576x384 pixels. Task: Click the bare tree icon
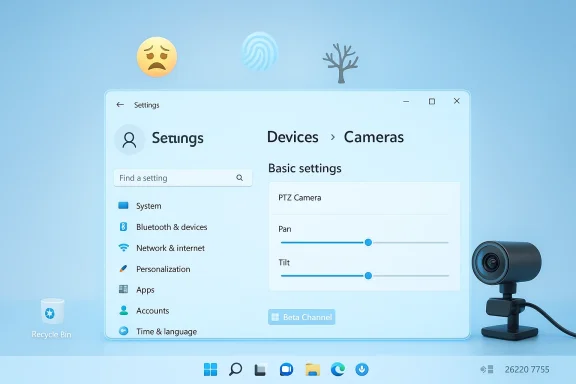click(x=341, y=63)
